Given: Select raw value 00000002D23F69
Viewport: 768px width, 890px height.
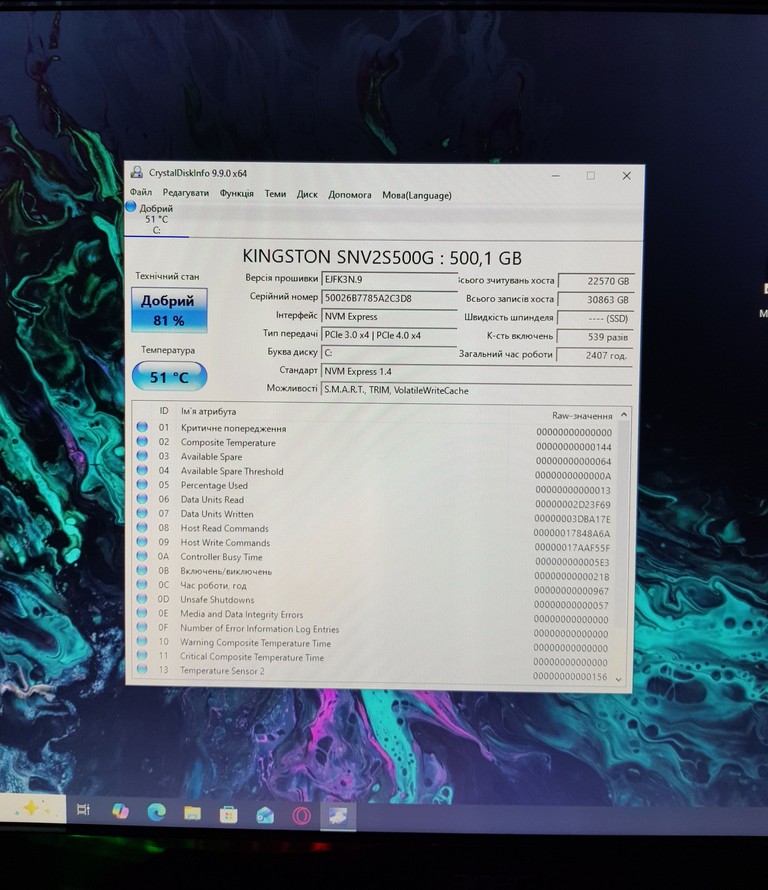Looking at the screenshot, I should (572, 505).
